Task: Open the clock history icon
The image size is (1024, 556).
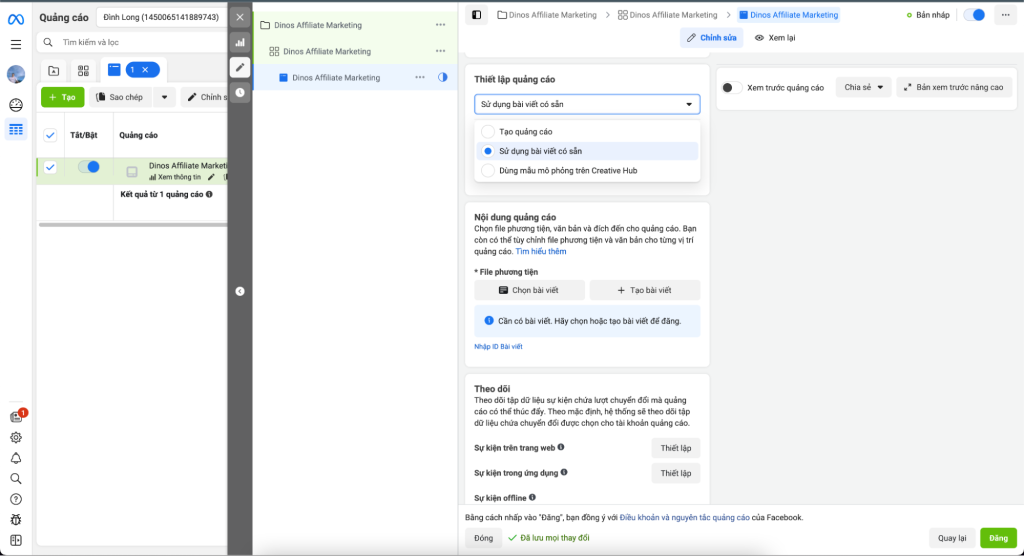Action: [x=240, y=92]
